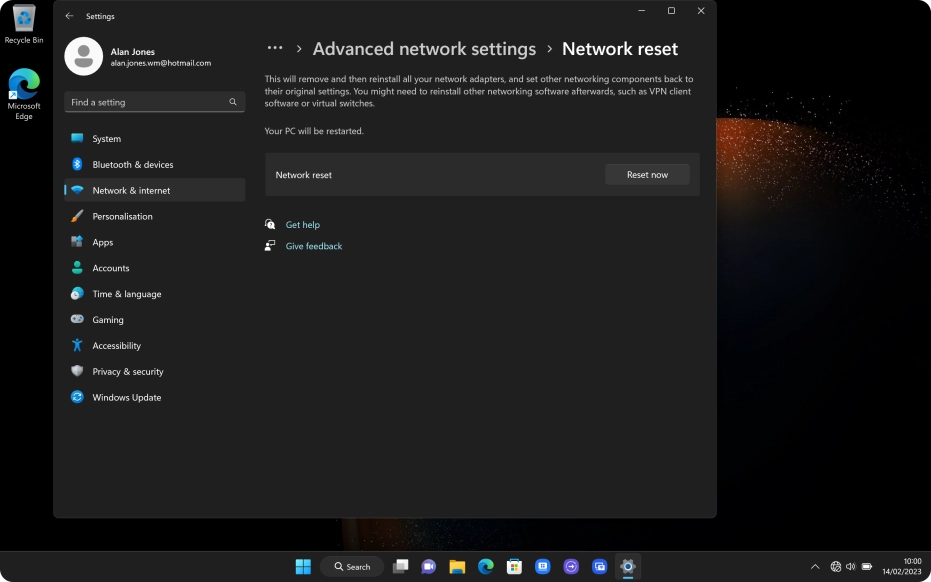
Task: Show hidden icons in system tray
Action: (x=815, y=567)
